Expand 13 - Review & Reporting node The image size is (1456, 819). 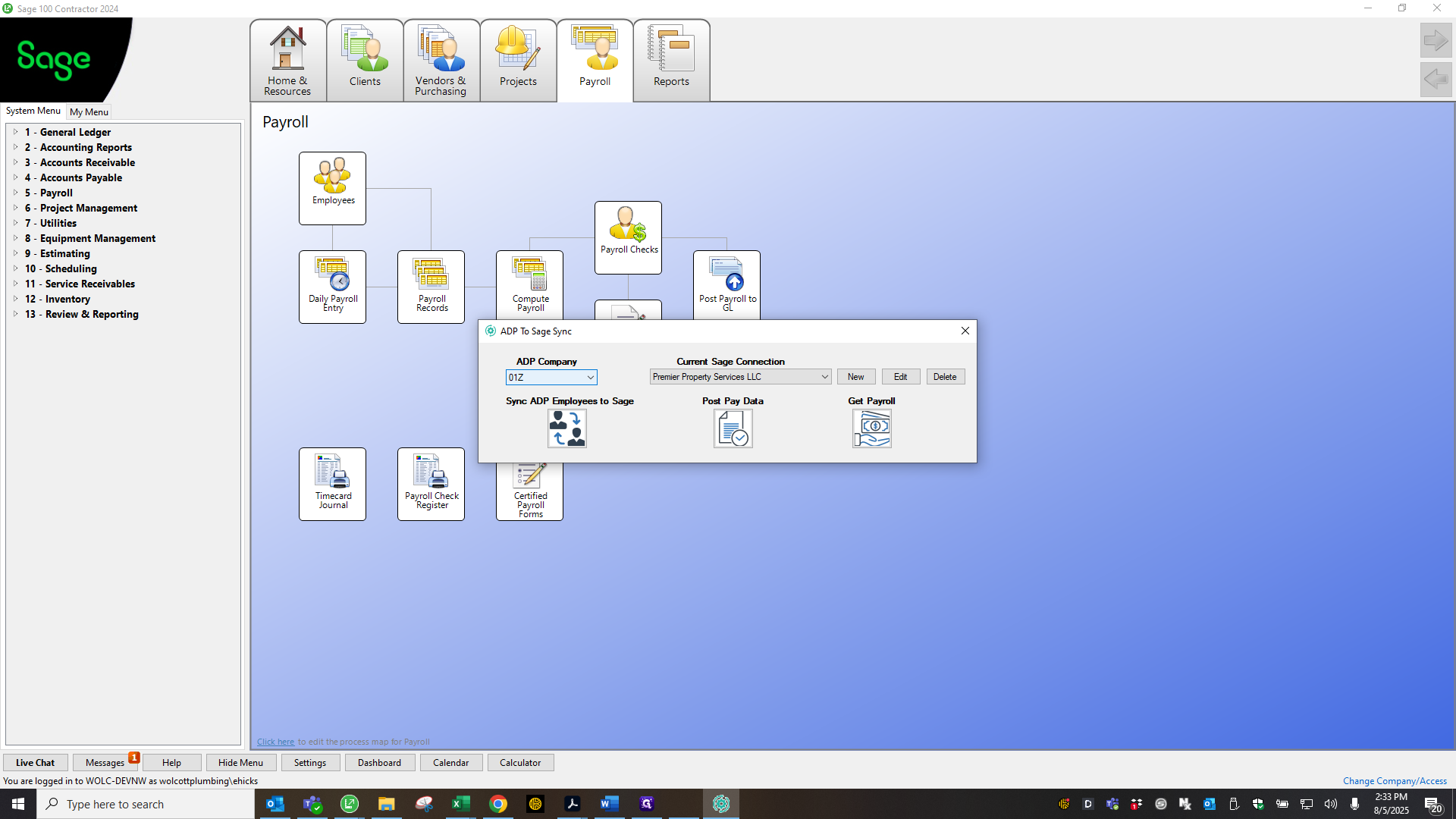15,314
